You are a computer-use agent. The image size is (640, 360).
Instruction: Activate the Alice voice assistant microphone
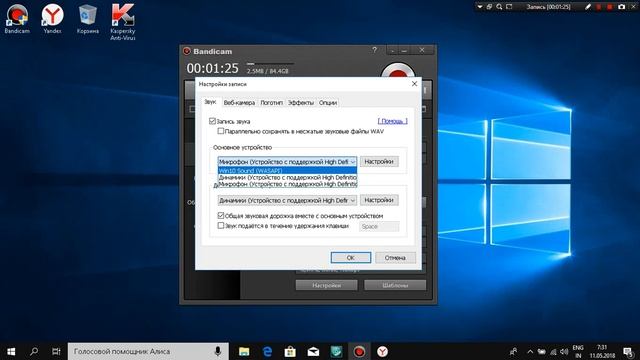(218, 351)
